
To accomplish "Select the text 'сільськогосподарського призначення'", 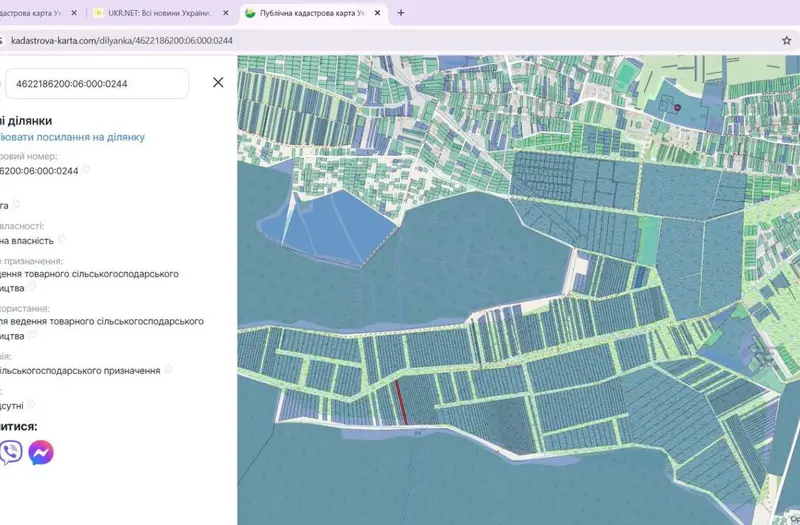I will coord(80,370).
